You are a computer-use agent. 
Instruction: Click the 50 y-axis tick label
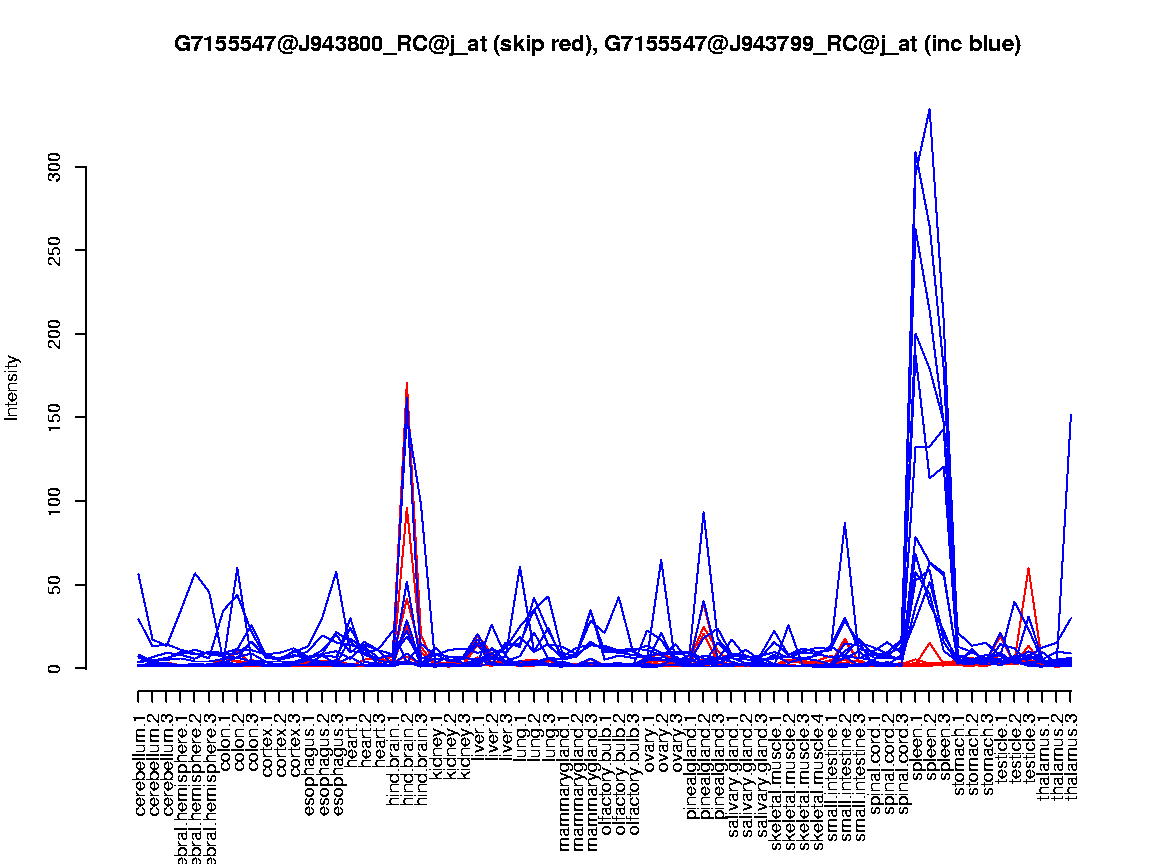(54, 584)
